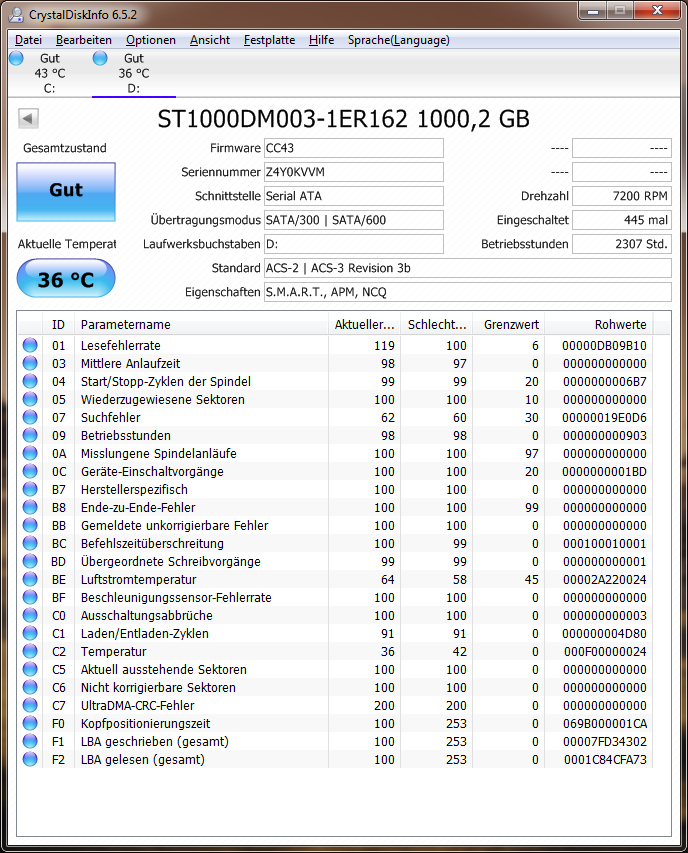Click the status orb for Geräte-Einschaltvorgänge
This screenshot has width=688, height=853.
point(30,471)
